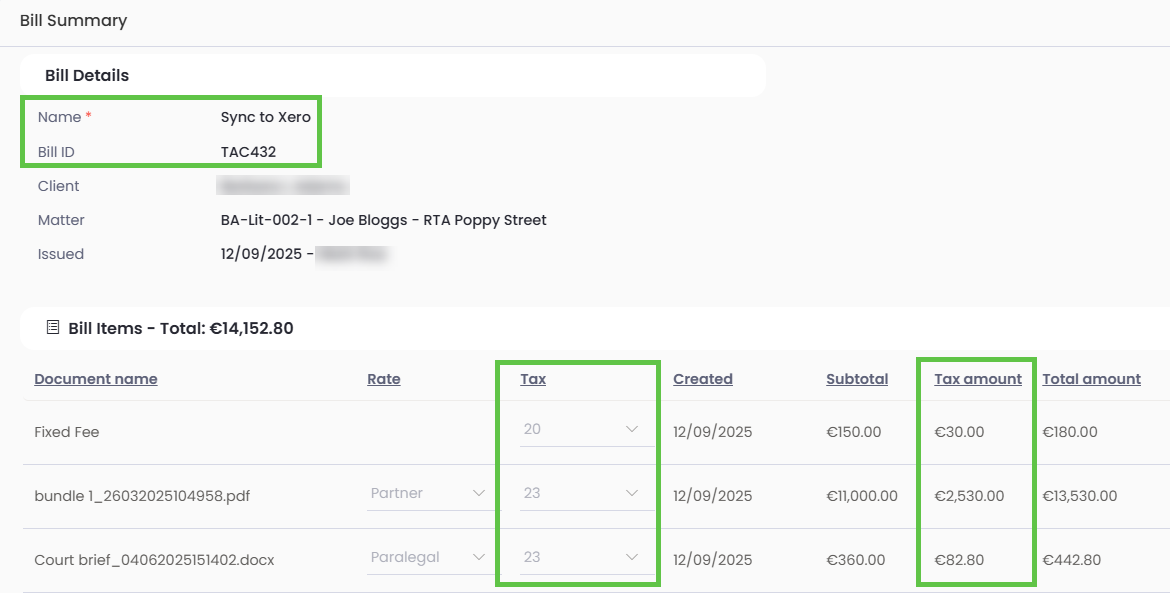The width and height of the screenshot is (1170, 593).
Task: Expand the Partner rate dropdown
Action: 428,494
